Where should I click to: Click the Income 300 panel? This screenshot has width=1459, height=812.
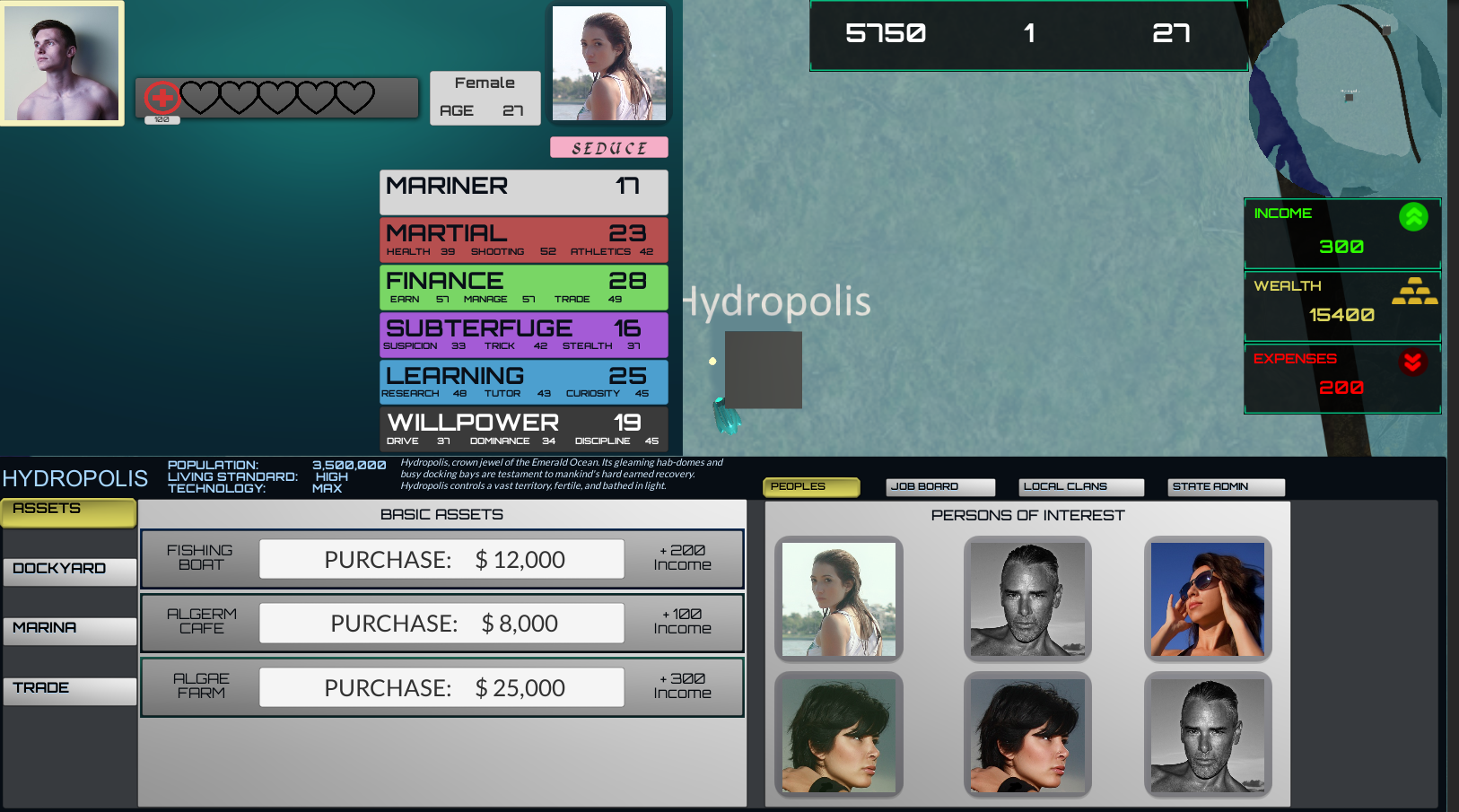pyautogui.click(x=1342, y=233)
